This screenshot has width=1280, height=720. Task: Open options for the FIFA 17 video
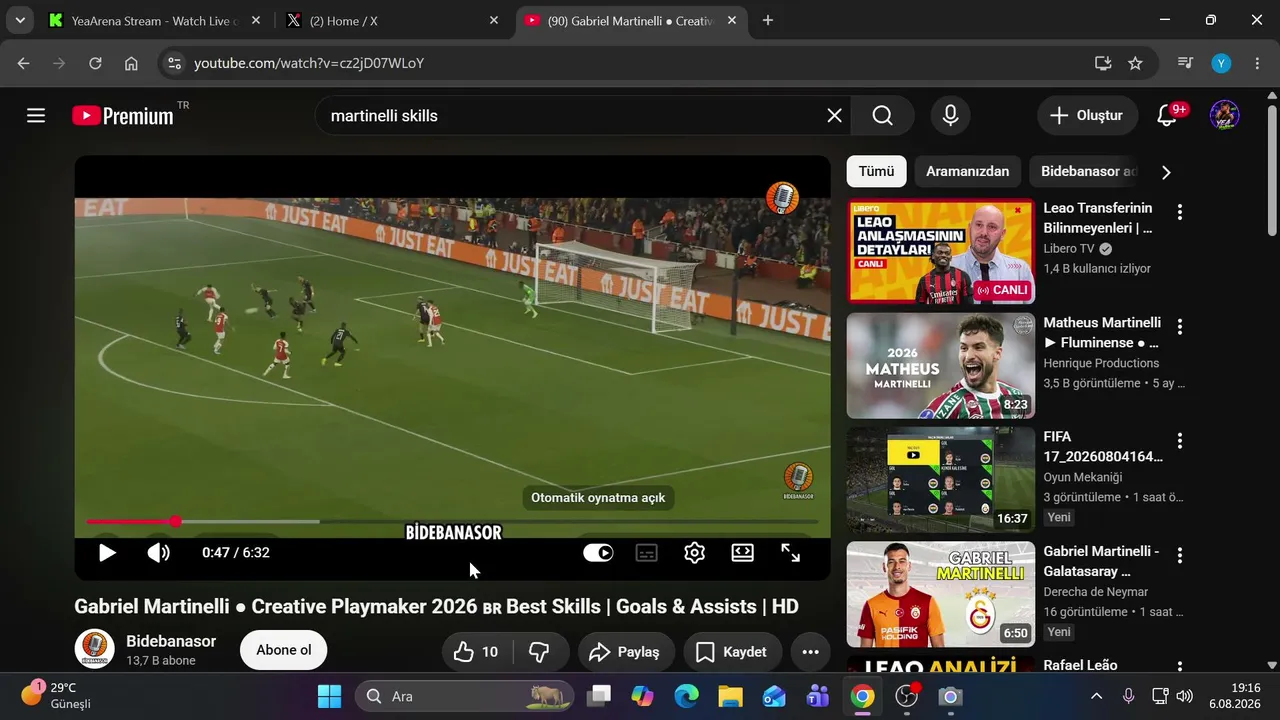[x=1180, y=440]
